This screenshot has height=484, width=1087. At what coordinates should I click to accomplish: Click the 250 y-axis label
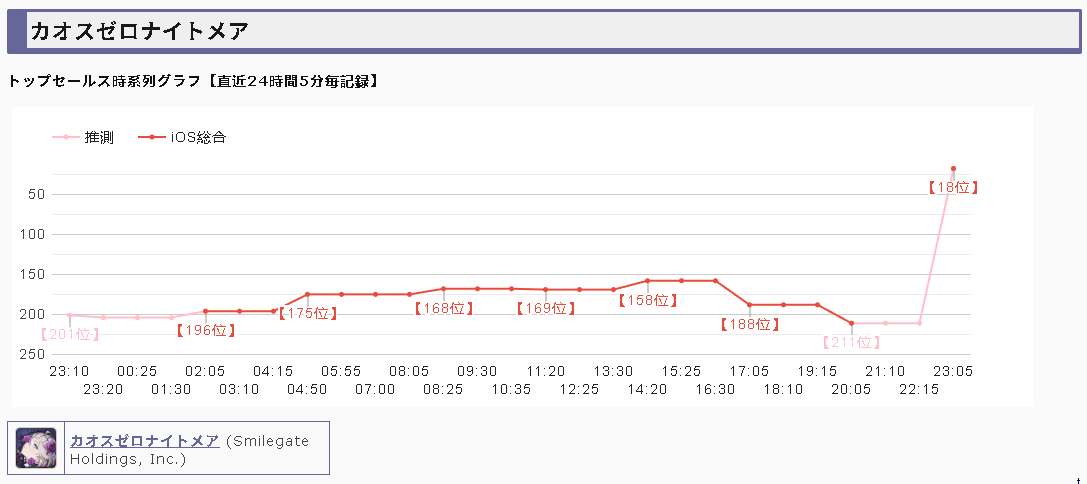tap(33, 354)
